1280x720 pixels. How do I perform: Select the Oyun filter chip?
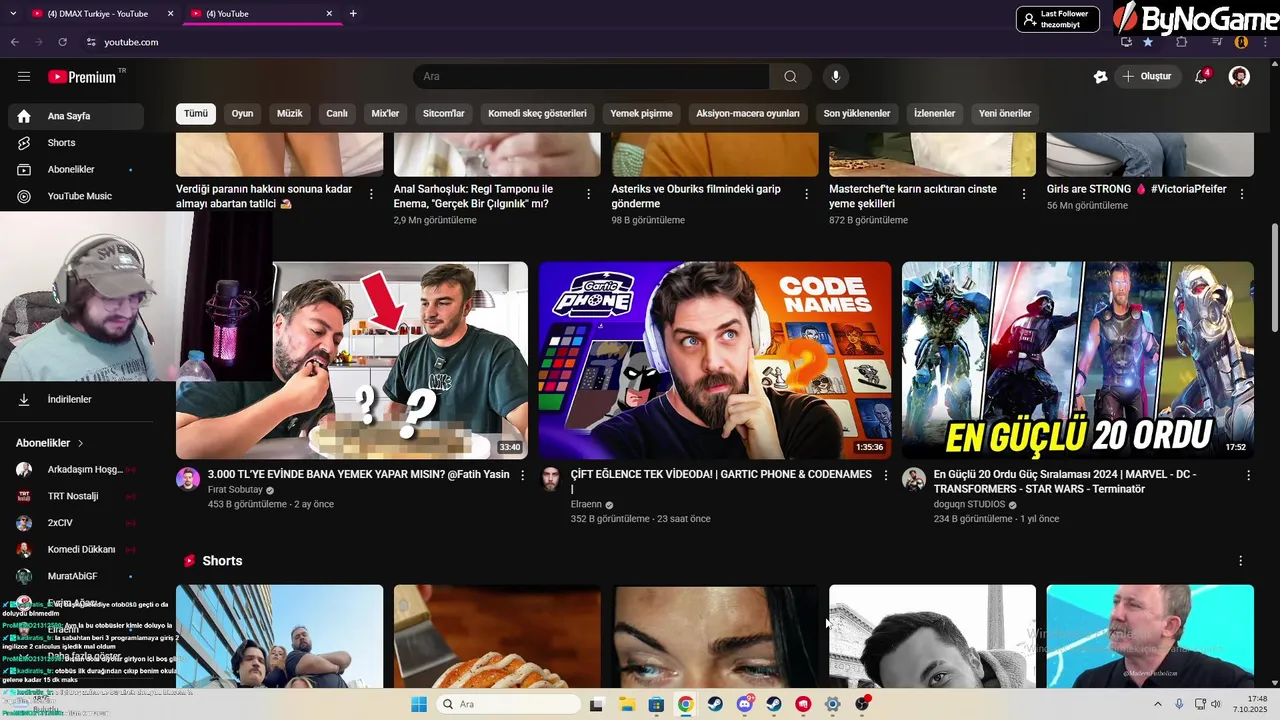click(x=242, y=114)
